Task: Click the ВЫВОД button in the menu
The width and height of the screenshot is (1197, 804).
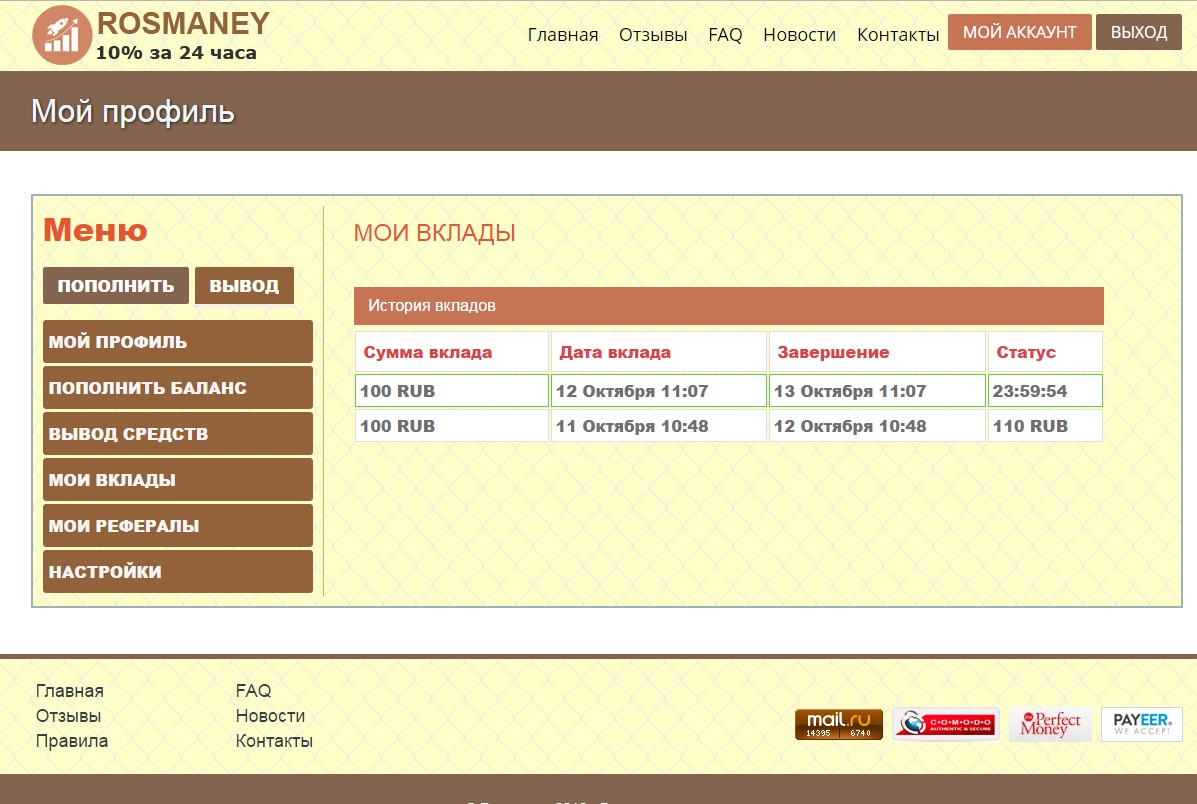Action: 244,285
